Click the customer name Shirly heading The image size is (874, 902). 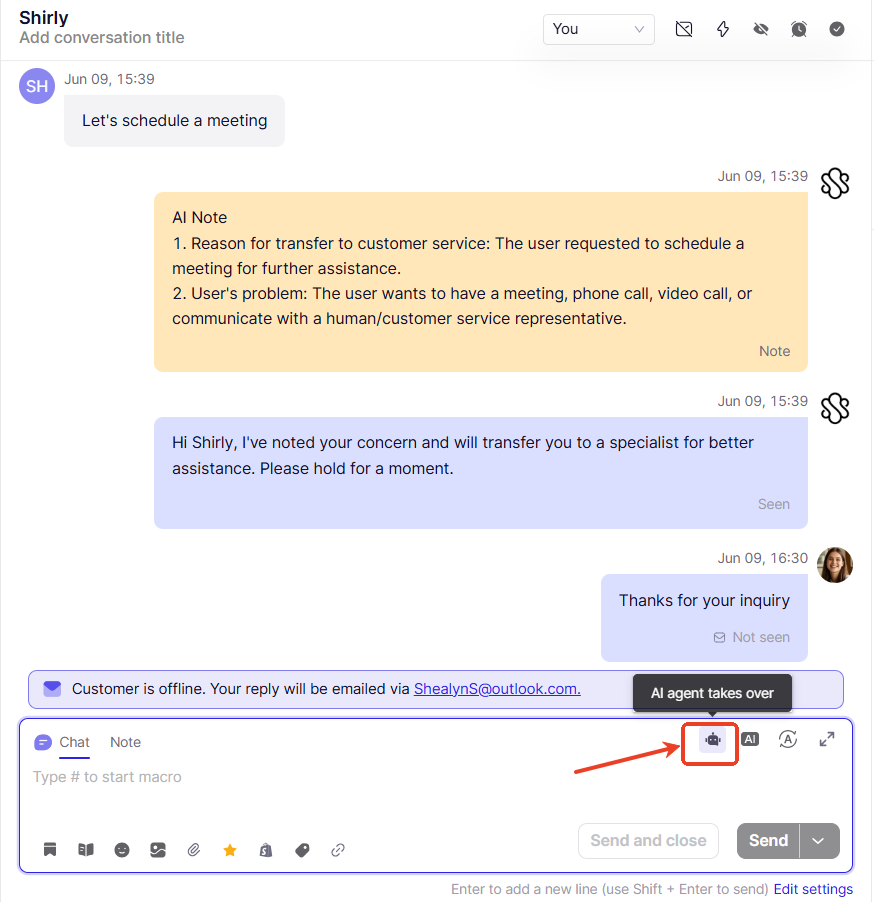[44, 18]
